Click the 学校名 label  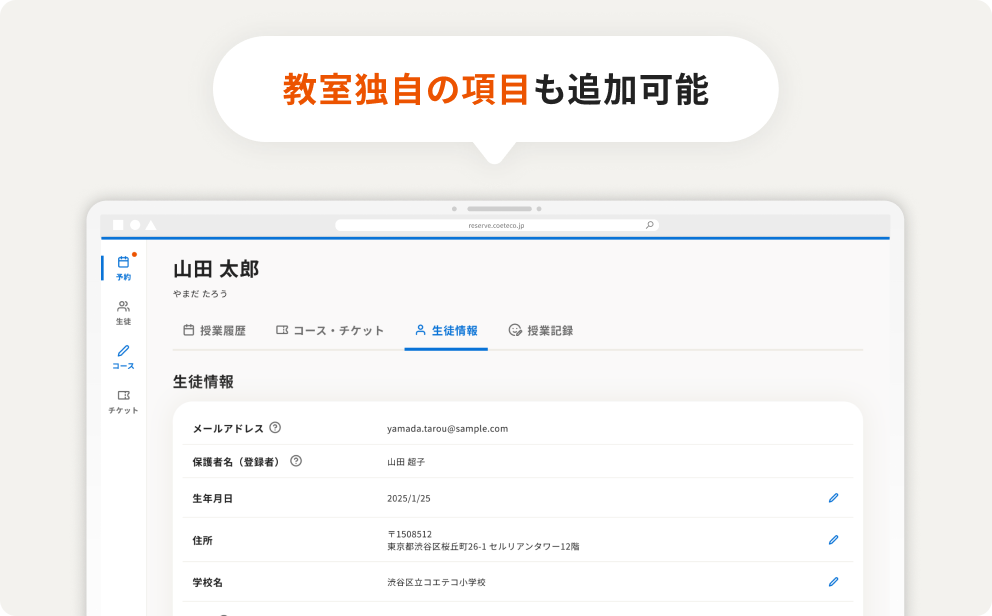click(x=208, y=582)
